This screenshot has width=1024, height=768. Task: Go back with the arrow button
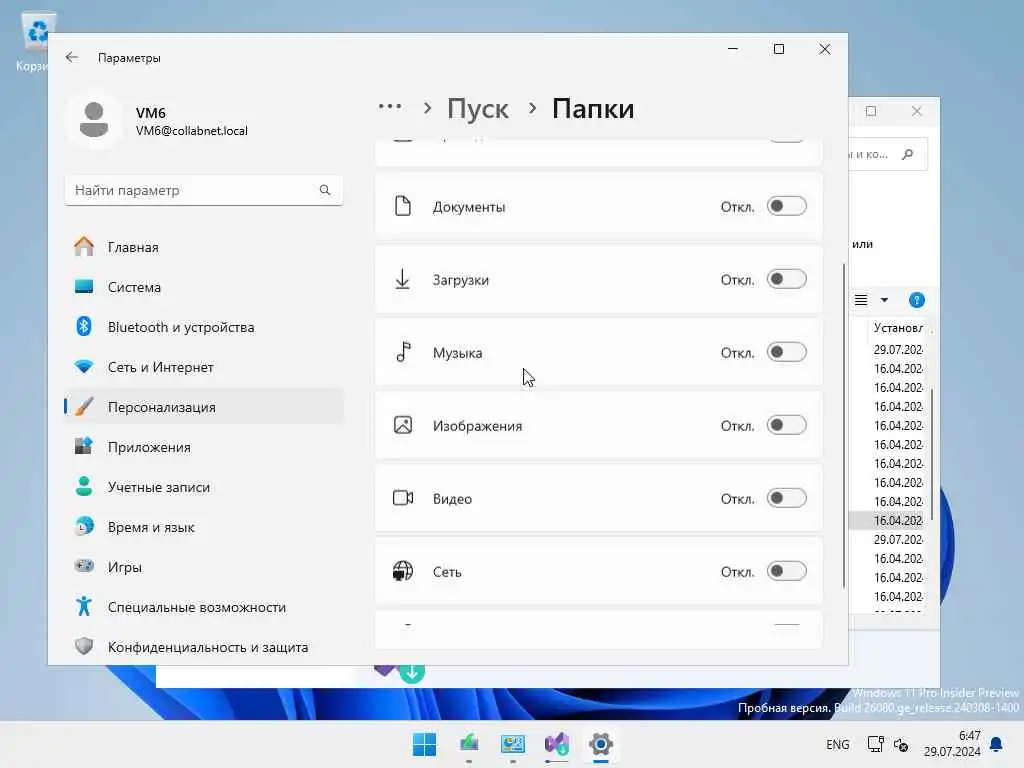coord(72,57)
